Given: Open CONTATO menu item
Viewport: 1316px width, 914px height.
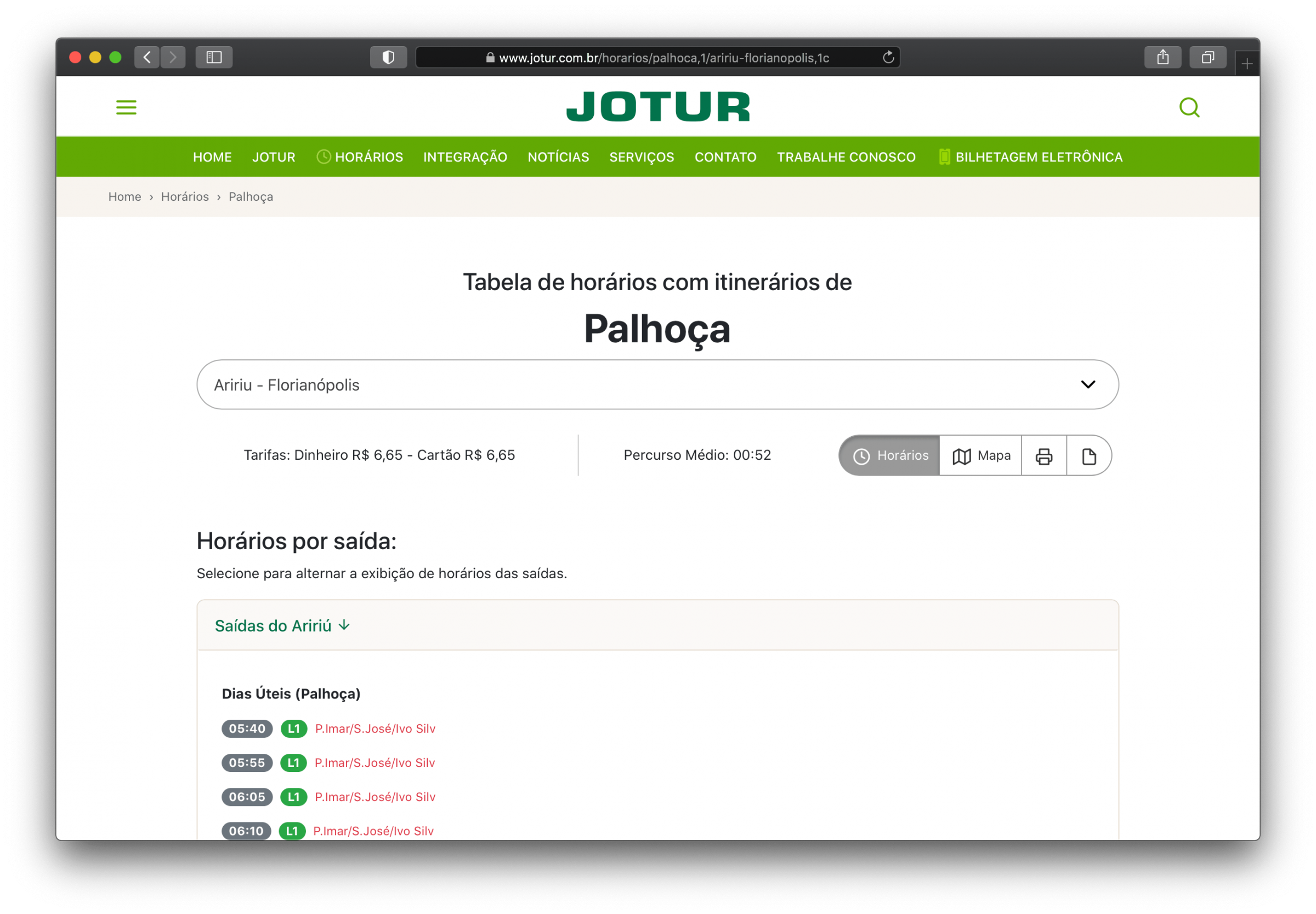Looking at the screenshot, I should point(725,157).
